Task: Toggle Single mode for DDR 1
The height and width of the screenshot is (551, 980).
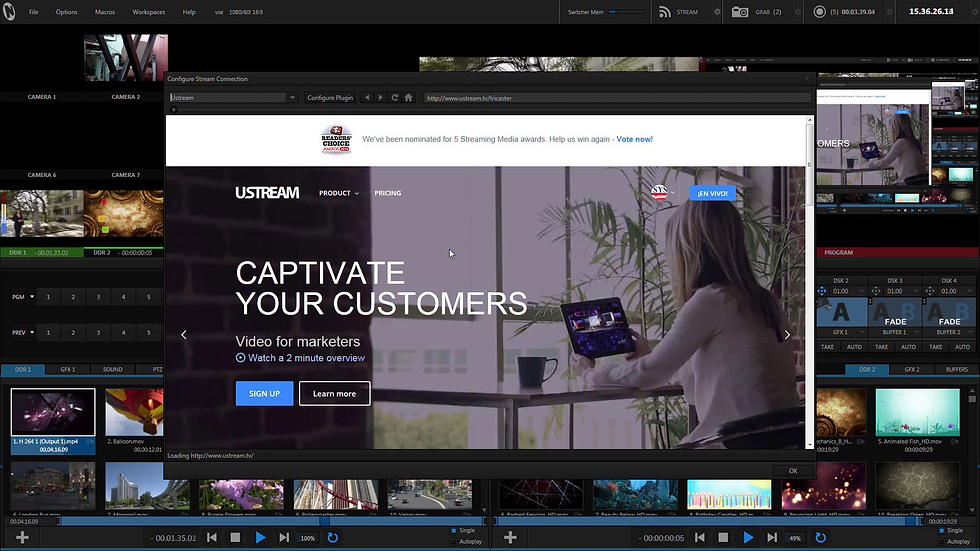Action: click(x=454, y=530)
